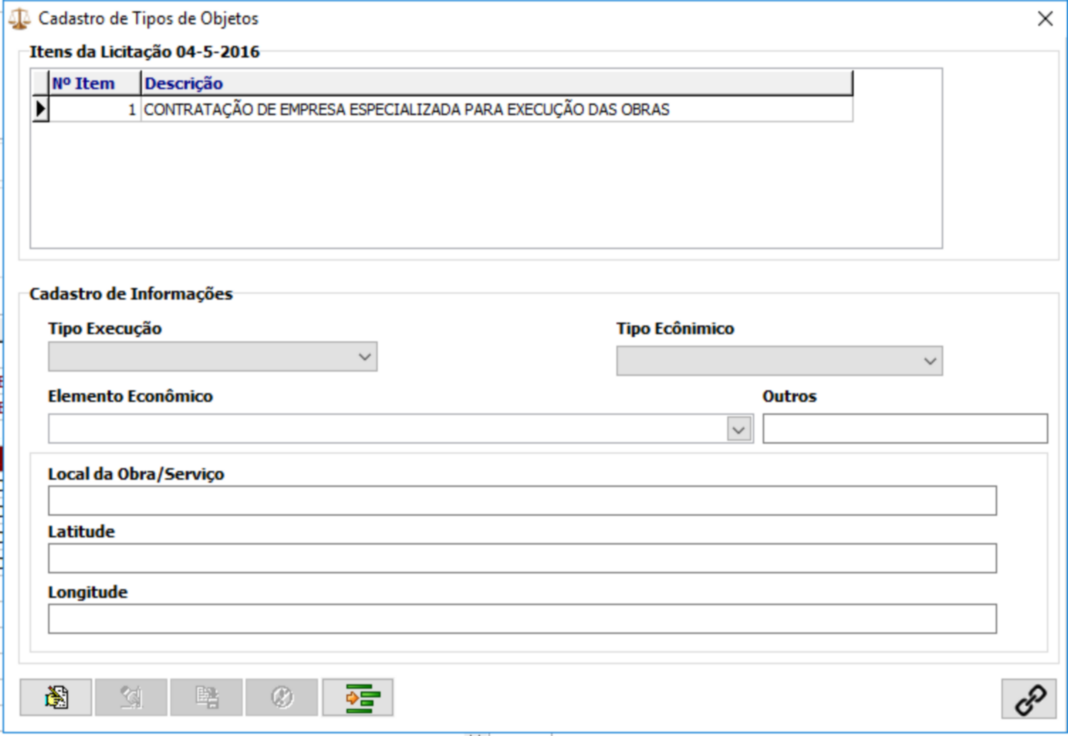Click the chain link icon button

click(x=1029, y=699)
